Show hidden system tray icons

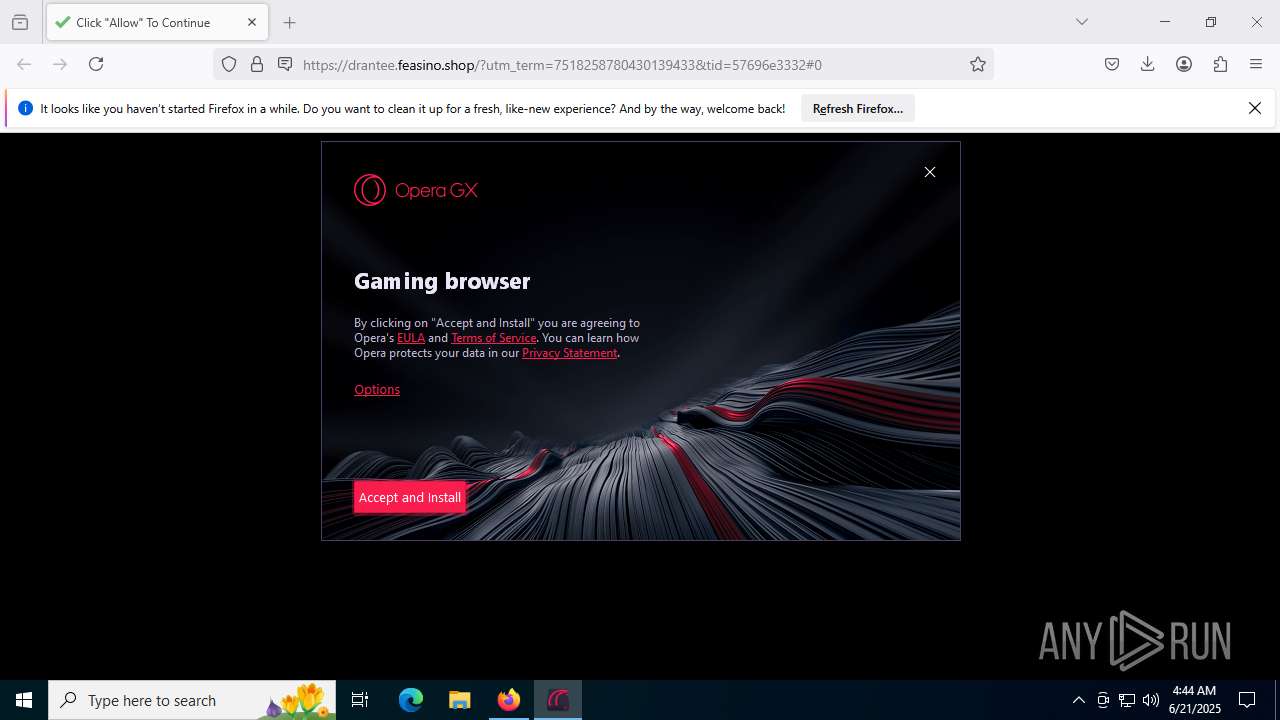pos(1078,700)
